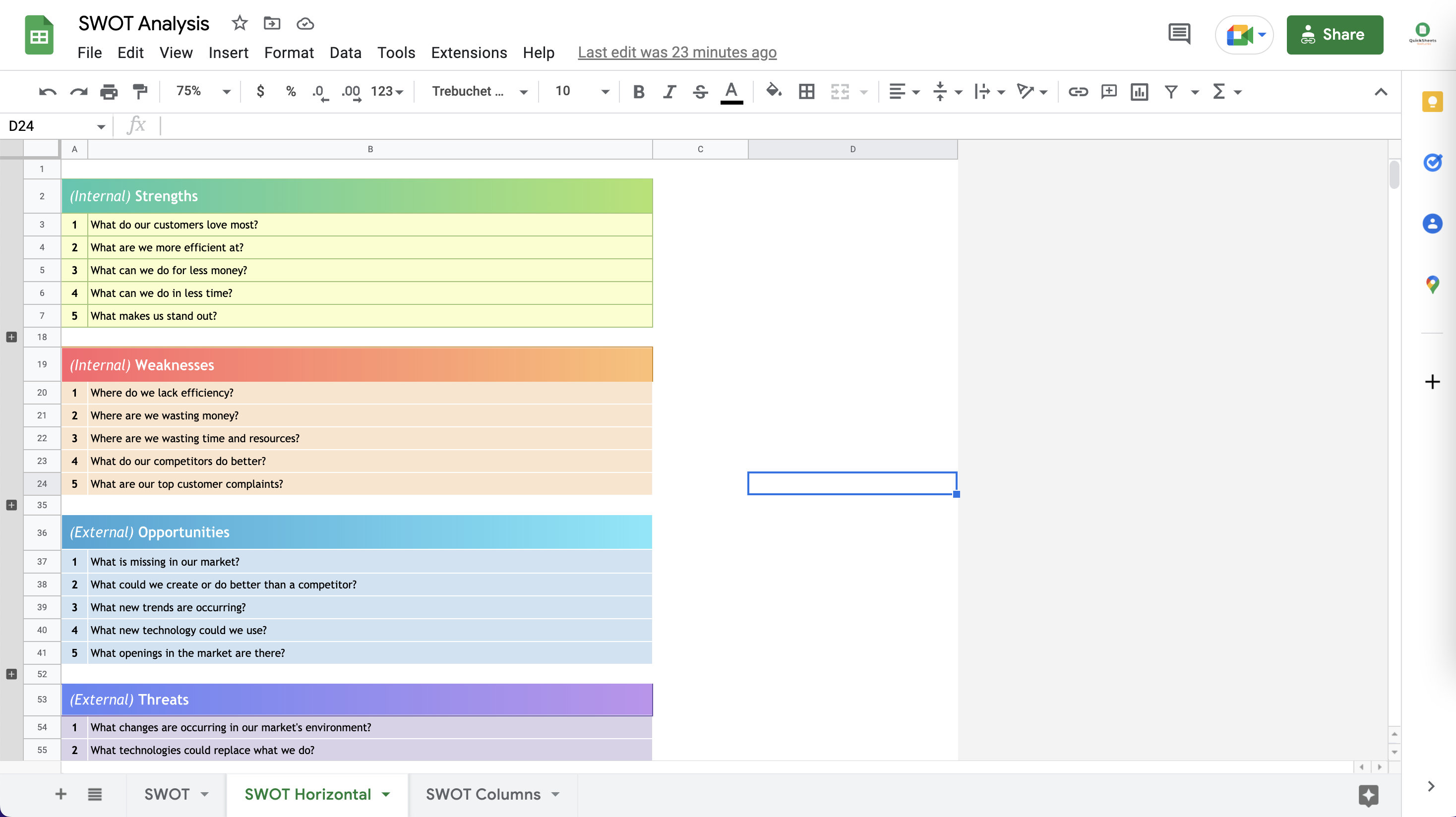
Task: Open the Format menu
Action: (289, 53)
